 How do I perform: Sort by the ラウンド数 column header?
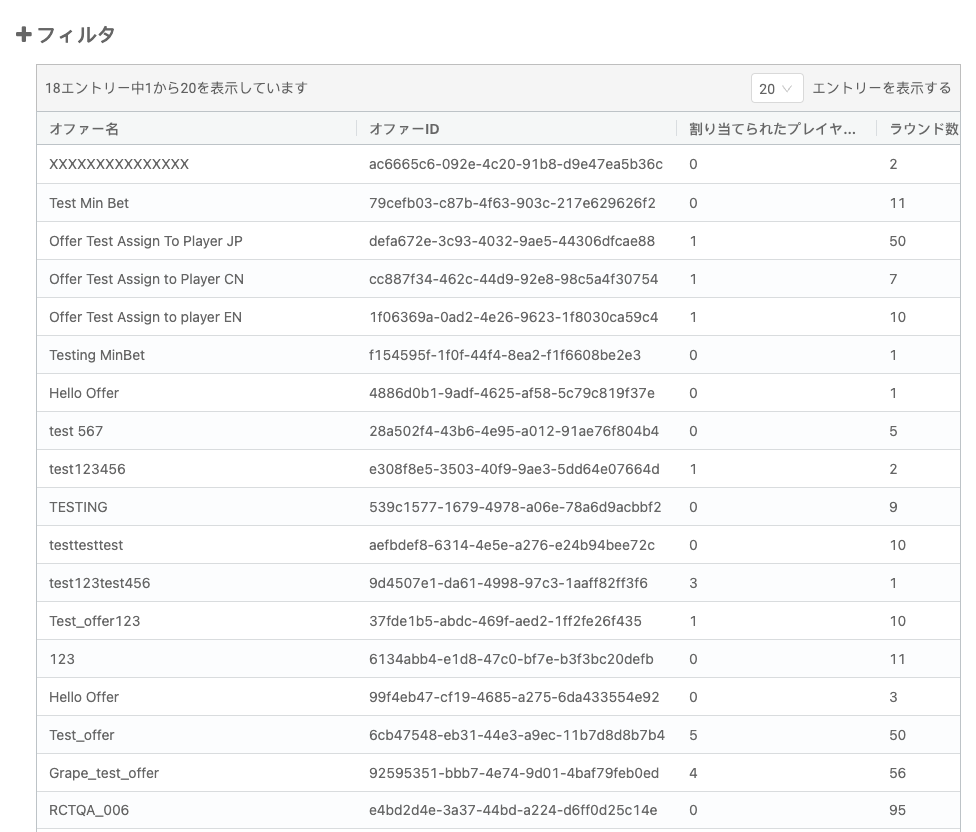923,129
